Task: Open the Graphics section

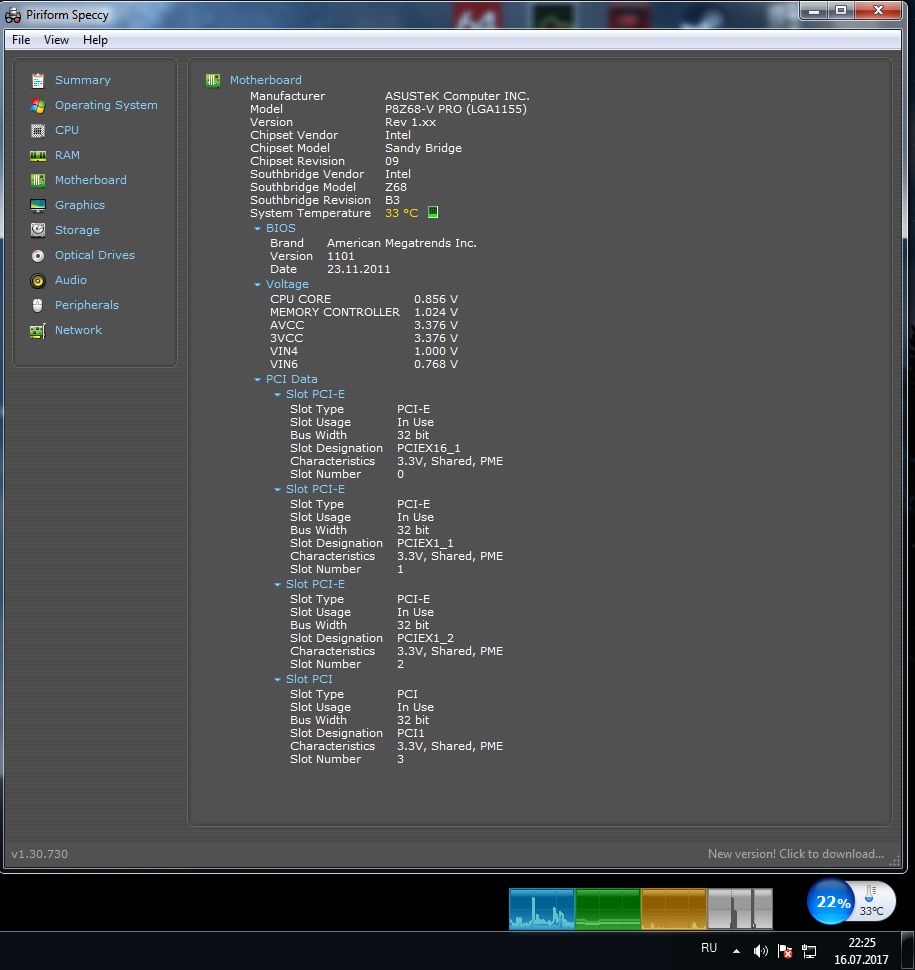Action: (x=80, y=205)
